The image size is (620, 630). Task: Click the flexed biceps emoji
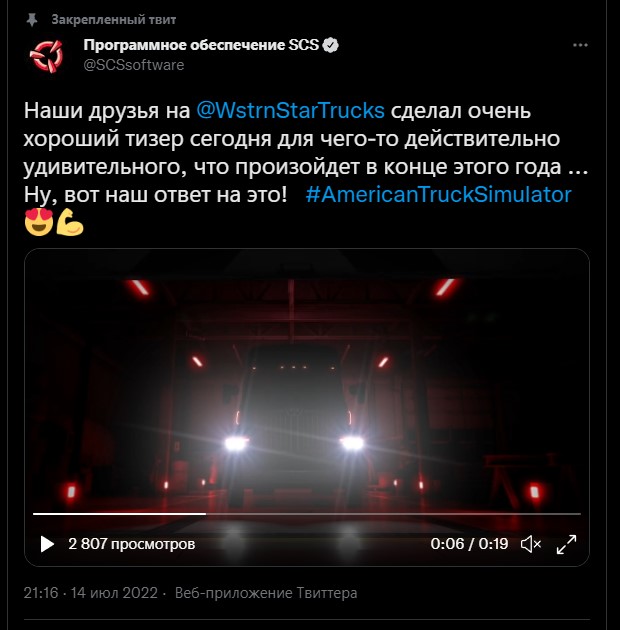click(70, 222)
